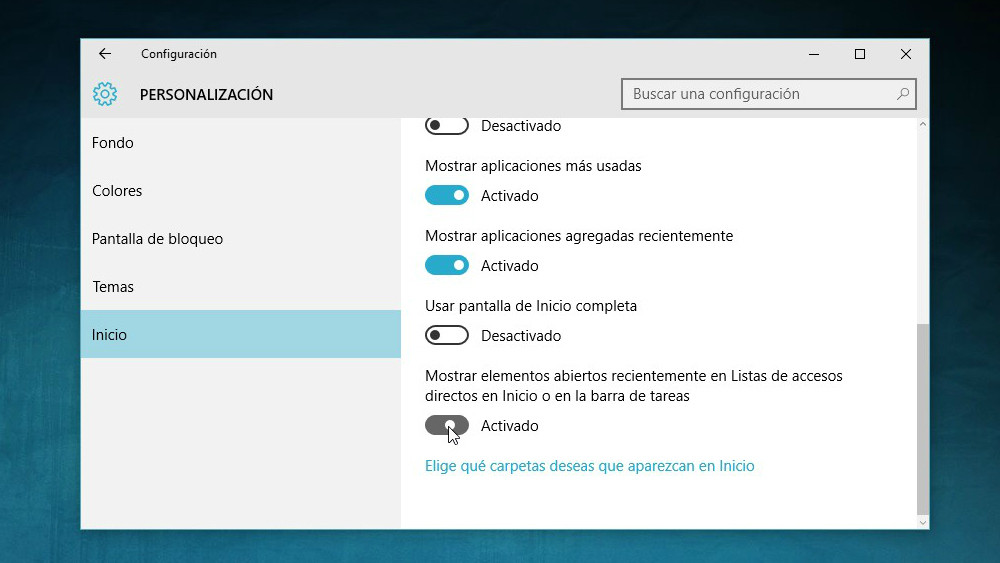The height and width of the screenshot is (563, 1000).
Task: Click the Configuración title text
Action: pos(179,54)
